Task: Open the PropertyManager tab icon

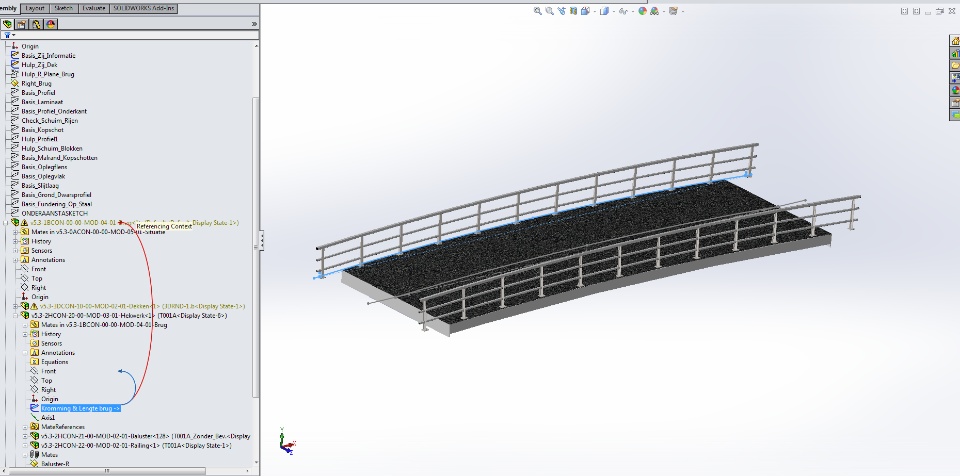Action: pos(21,25)
